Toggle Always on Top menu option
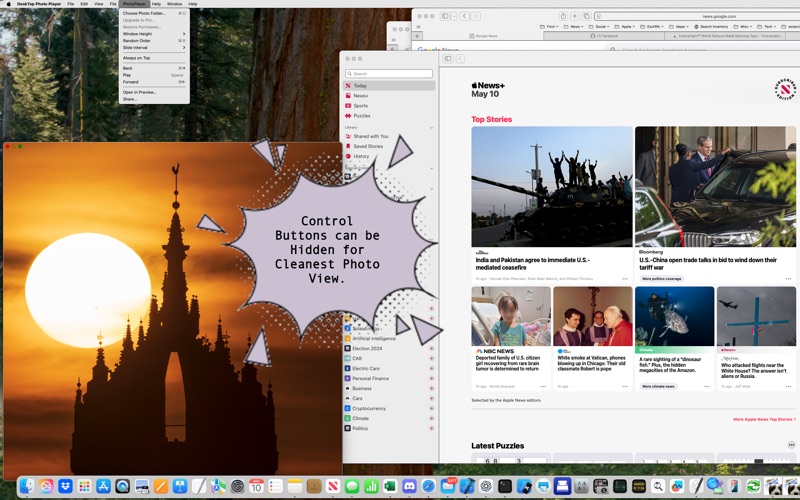800x500 pixels. coord(154,58)
